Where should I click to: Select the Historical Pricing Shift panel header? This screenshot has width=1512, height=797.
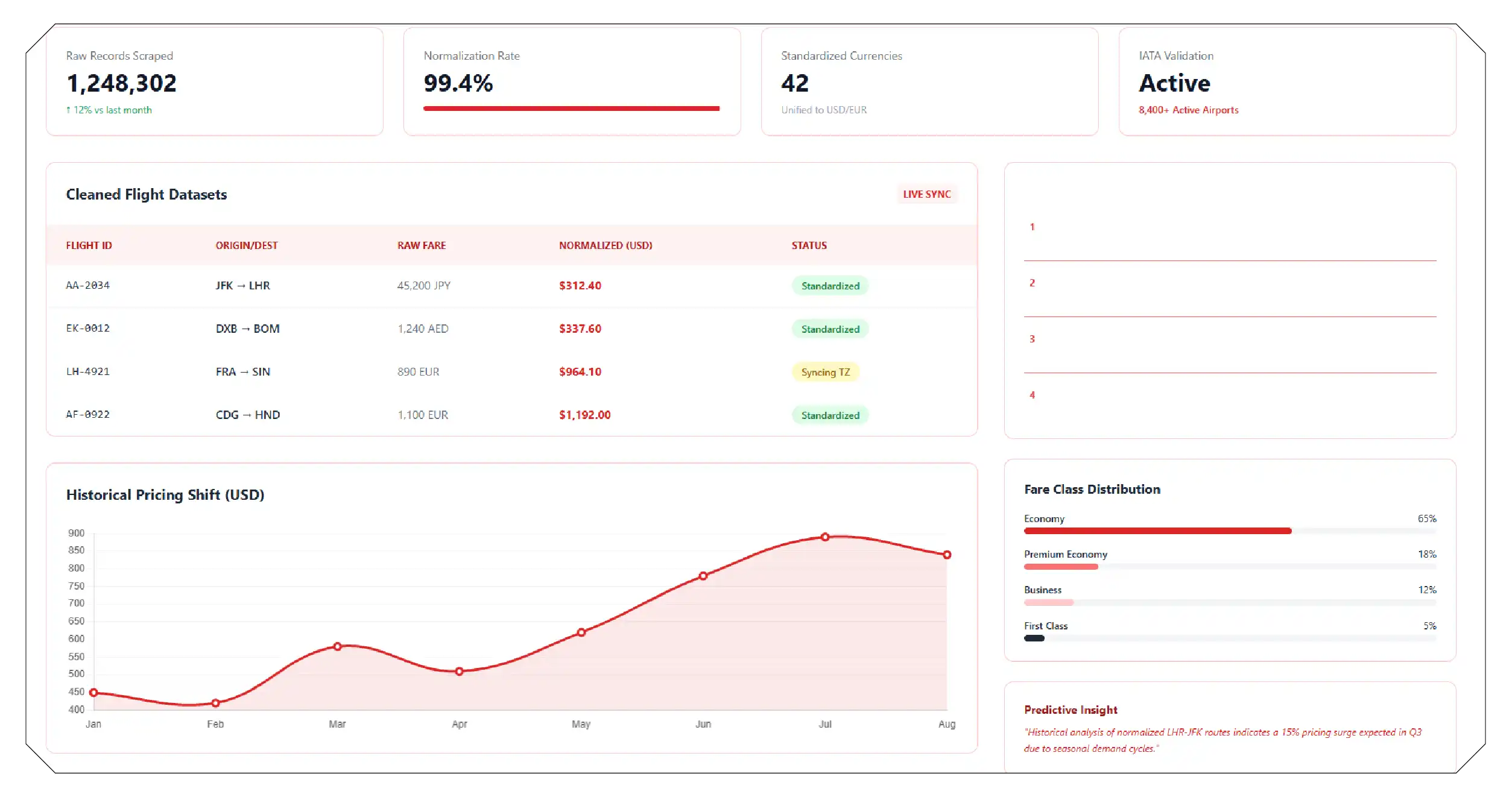click(x=165, y=494)
